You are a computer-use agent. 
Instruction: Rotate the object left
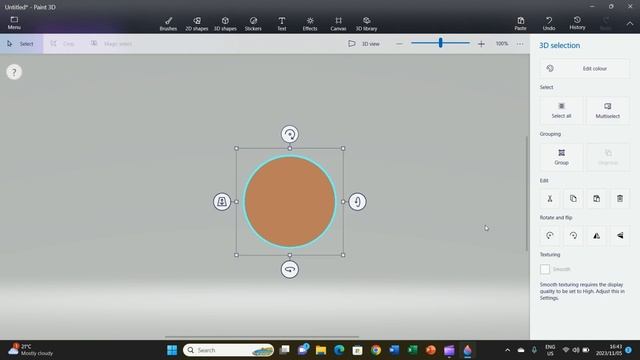coord(550,236)
